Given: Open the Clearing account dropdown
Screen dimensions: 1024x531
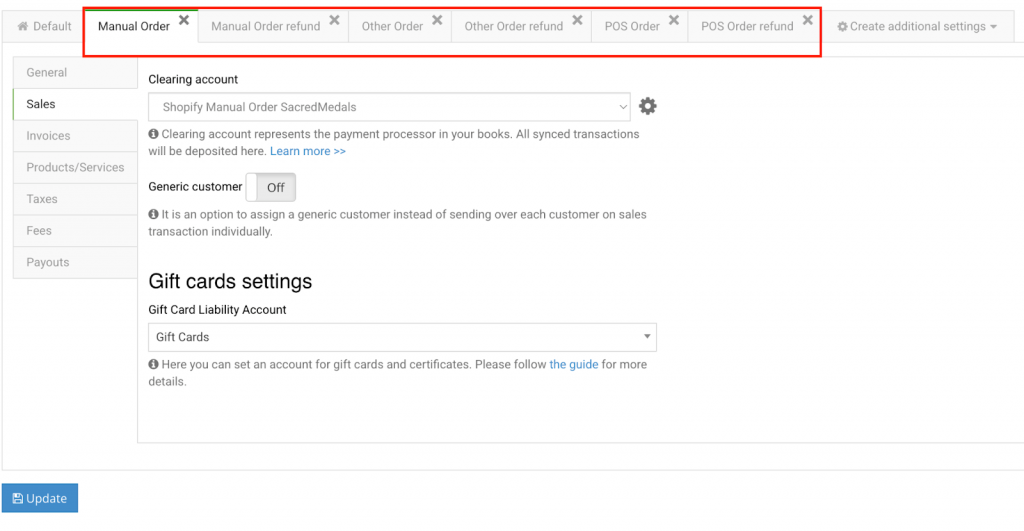Looking at the screenshot, I should [389, 106].
